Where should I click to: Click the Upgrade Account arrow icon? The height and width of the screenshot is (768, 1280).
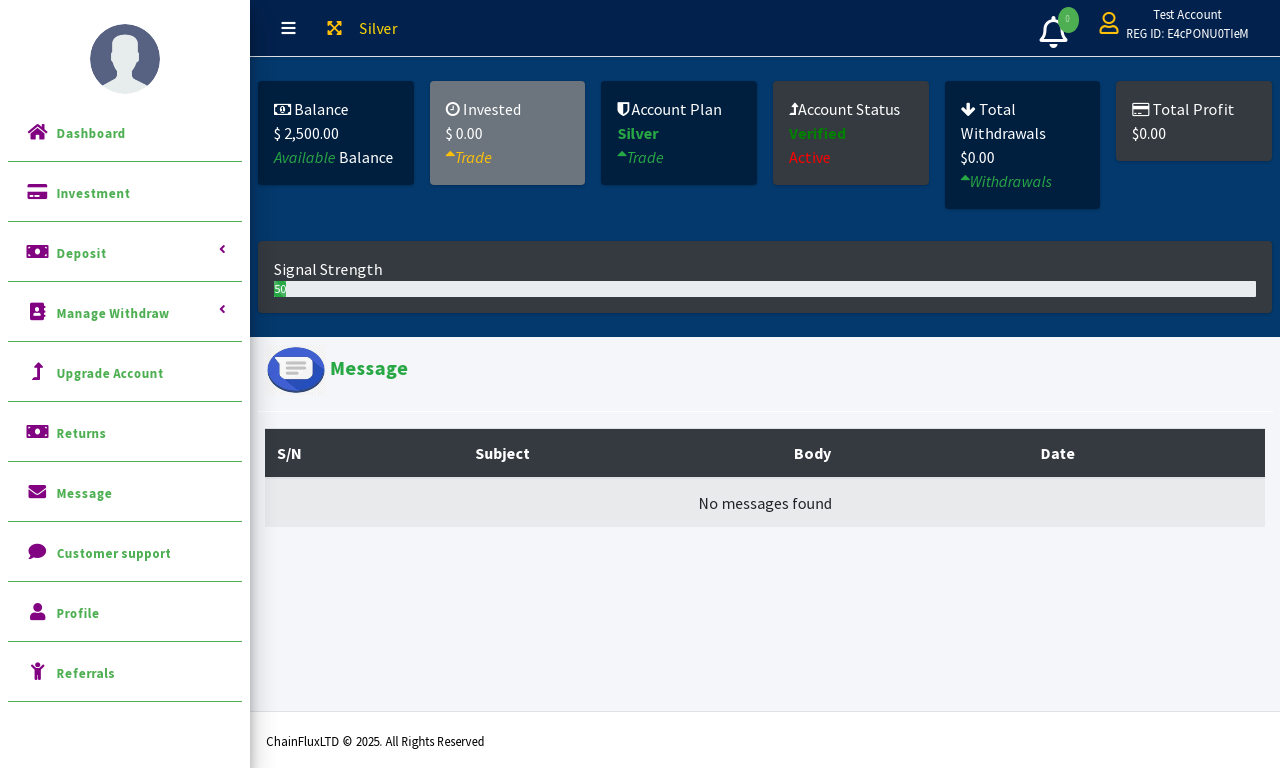click(x=38, y=372)
